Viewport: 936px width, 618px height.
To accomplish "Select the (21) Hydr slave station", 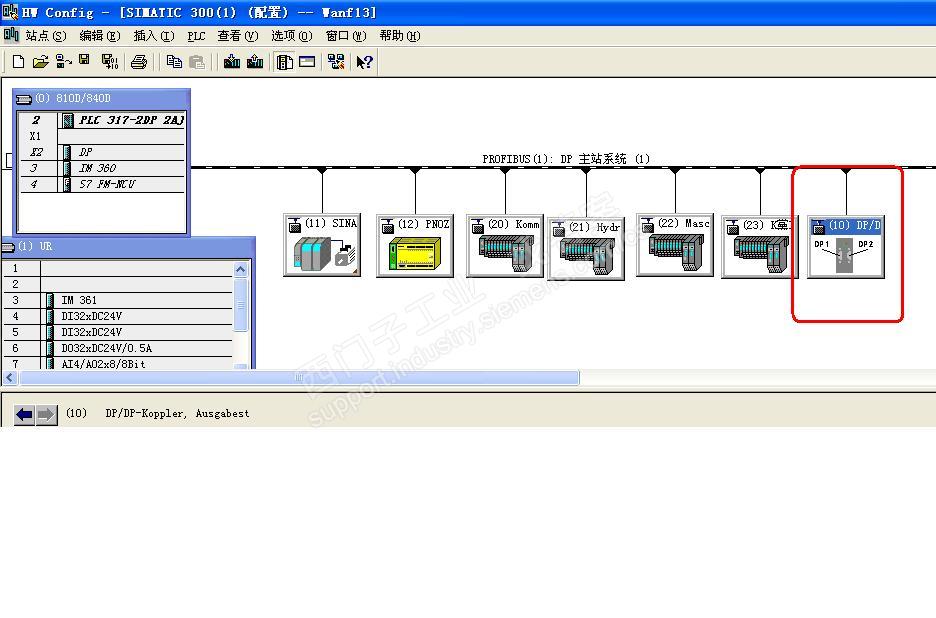I will [586, 248].
